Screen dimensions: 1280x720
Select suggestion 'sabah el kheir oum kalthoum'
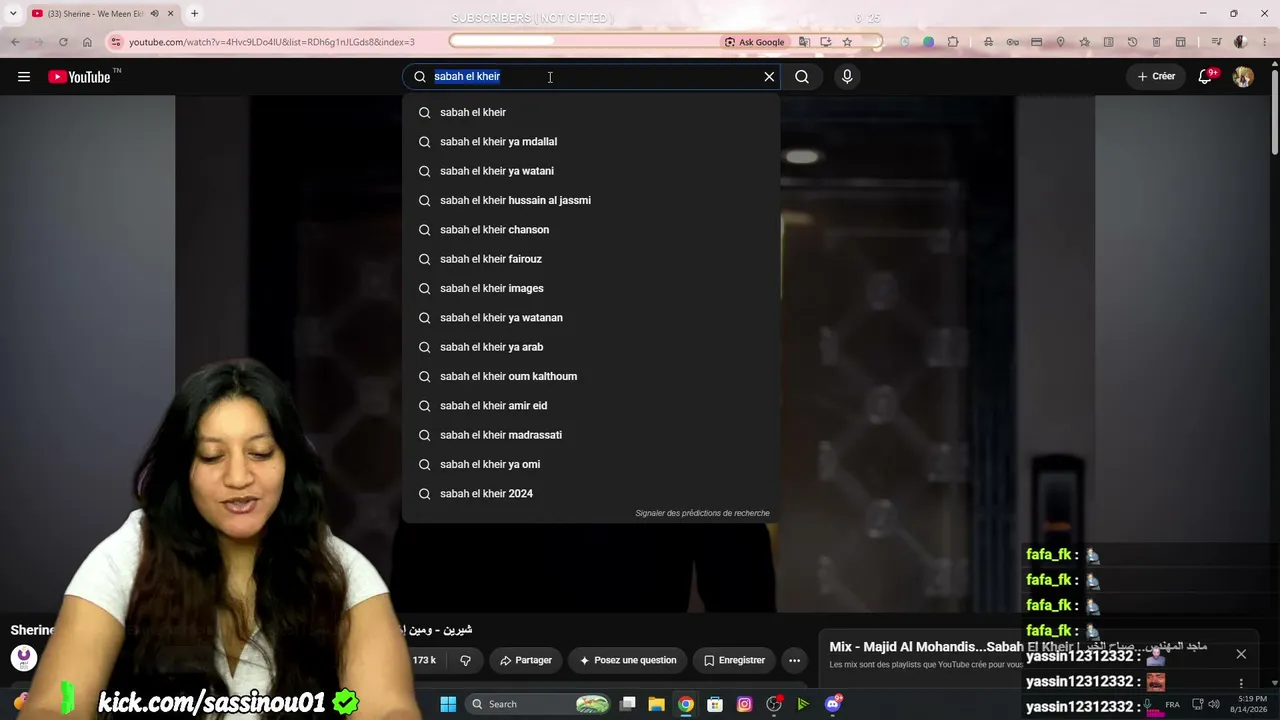pyautogui.click(x=591, y=376)
